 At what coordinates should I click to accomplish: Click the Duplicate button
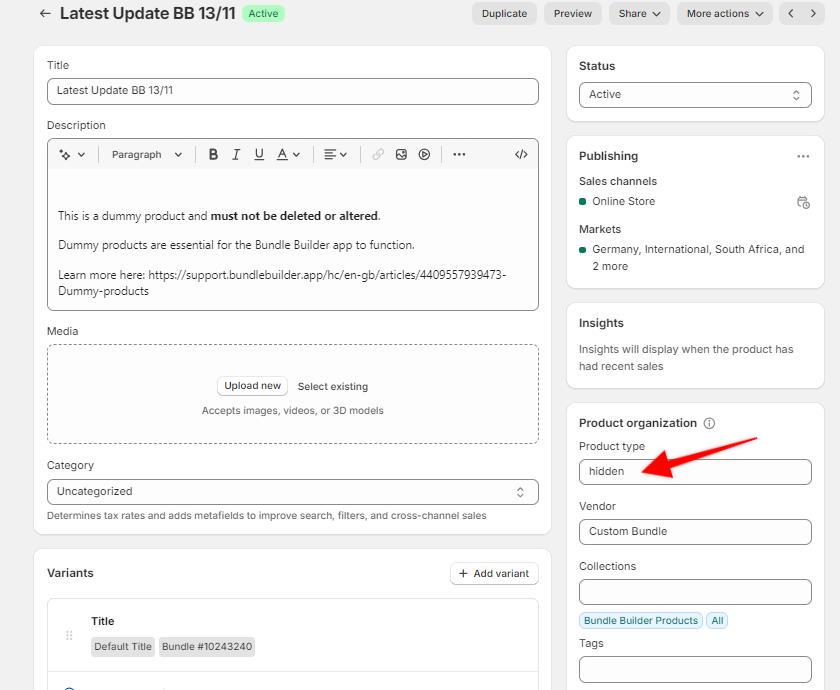coord(504,13)
